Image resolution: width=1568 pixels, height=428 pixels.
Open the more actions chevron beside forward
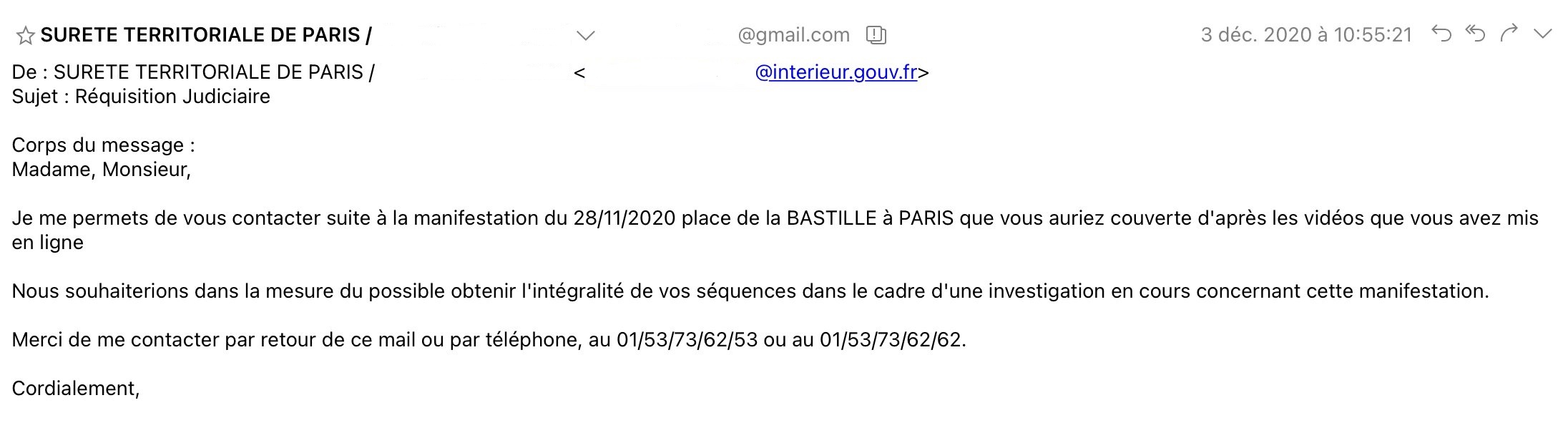tap(1543, 34)
